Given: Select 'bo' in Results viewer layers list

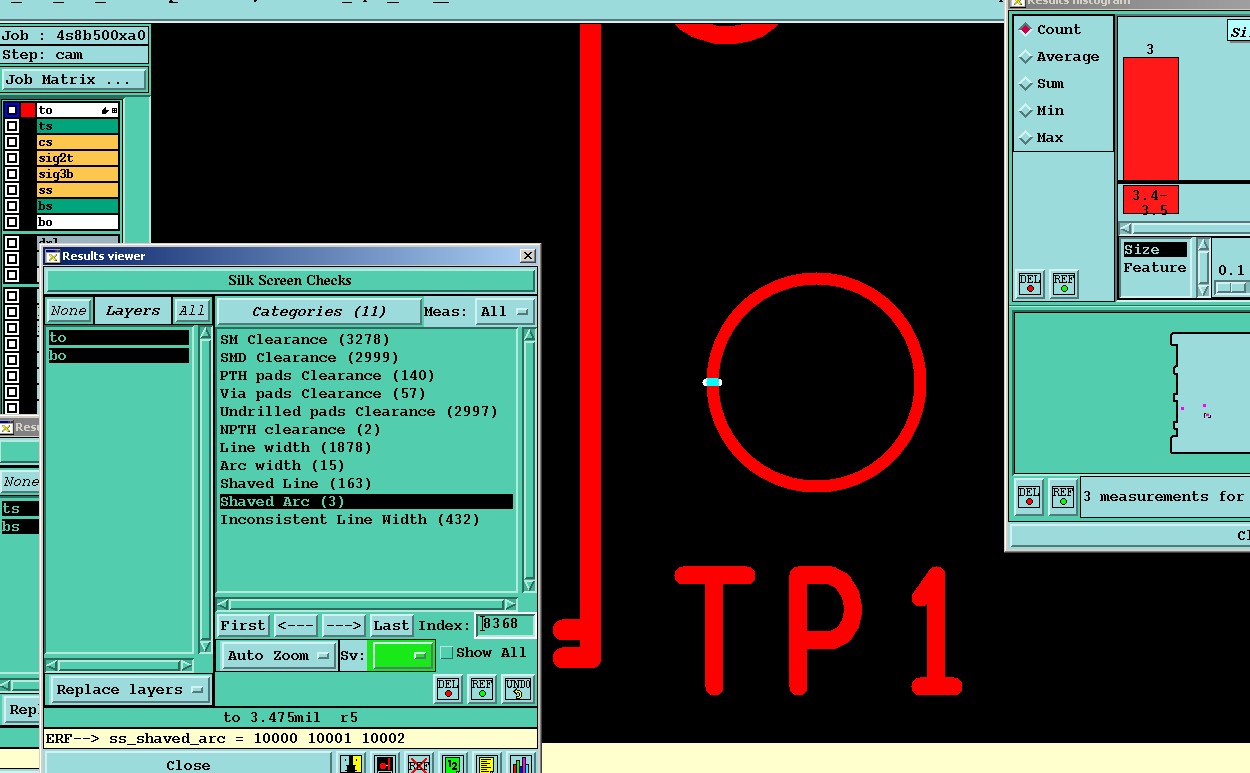Looking at the screenshot, I should [119, 356].
